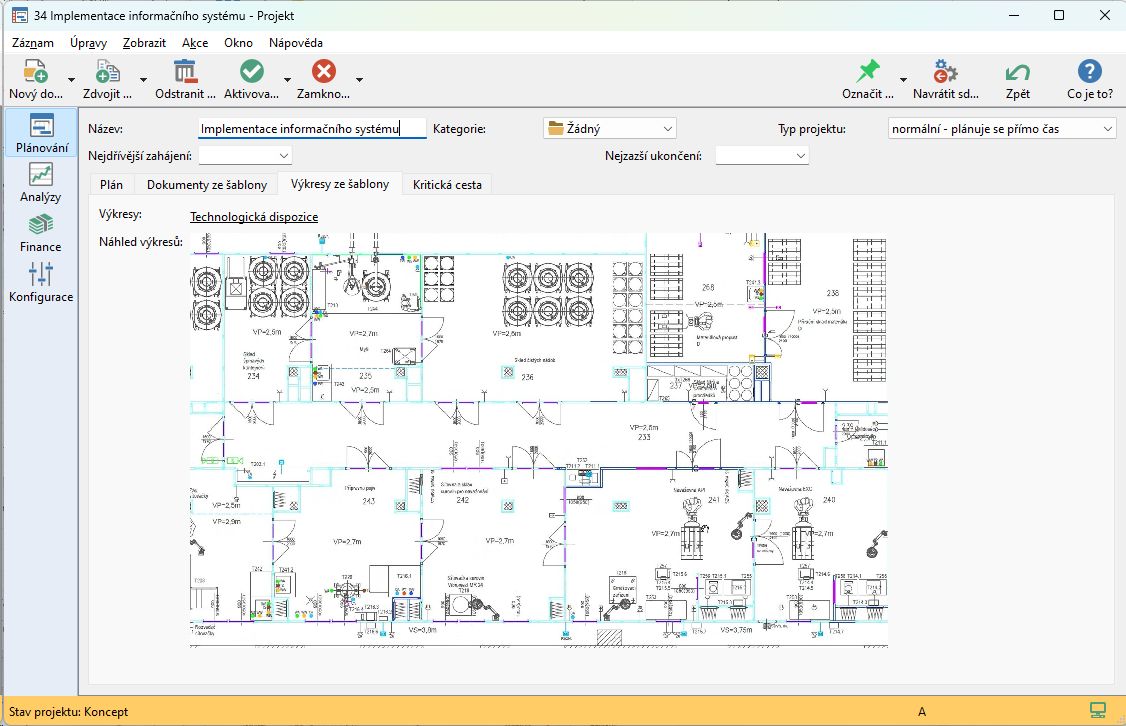Click the Nový dokument toolbar icon
Viewport: 1126px width, 726px height.
[35, 72]
